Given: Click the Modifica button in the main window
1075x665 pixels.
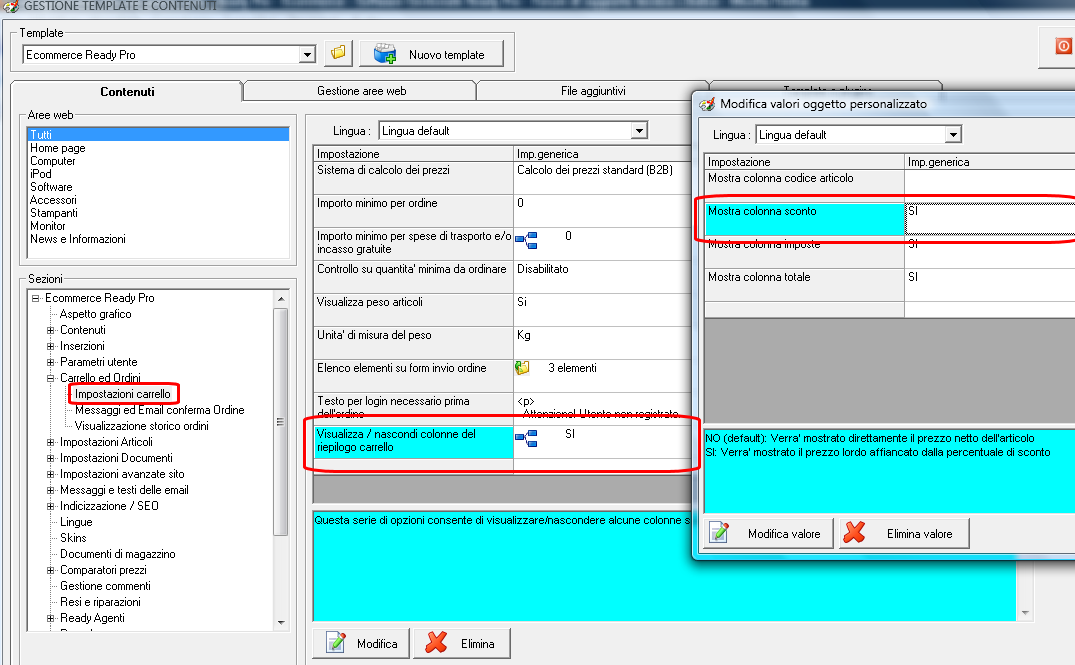Looking at the screenshot, I should point(361,644).
